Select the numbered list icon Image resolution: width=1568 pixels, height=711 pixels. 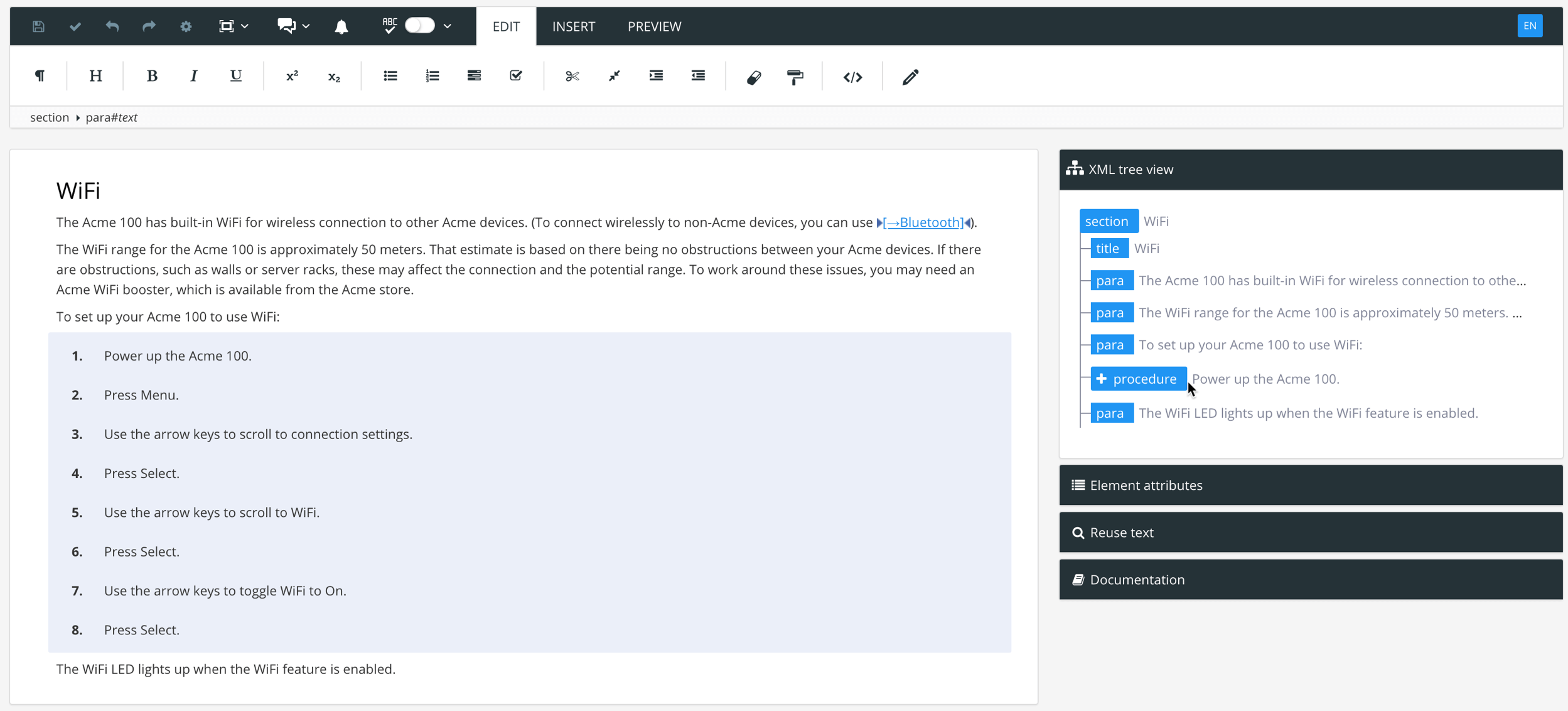[432, 75]
